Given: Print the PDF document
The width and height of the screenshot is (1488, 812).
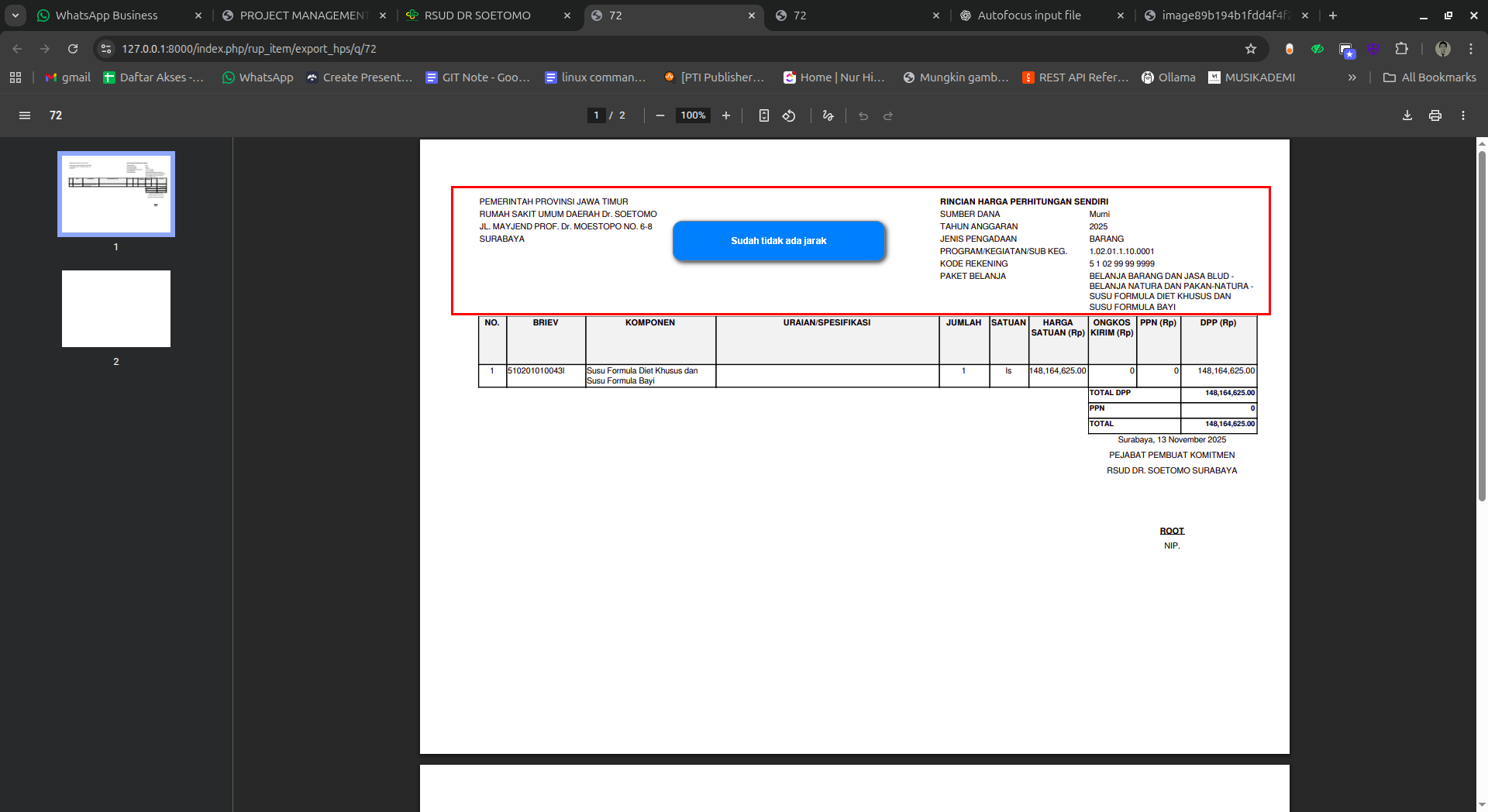Looking at the screenshot, I should pos(1435,115).
